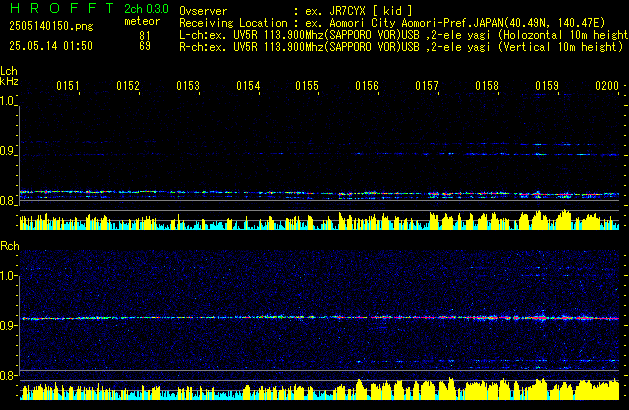Click the 0151 time marker
Screen dimensions: 629x410
point(68,86)
